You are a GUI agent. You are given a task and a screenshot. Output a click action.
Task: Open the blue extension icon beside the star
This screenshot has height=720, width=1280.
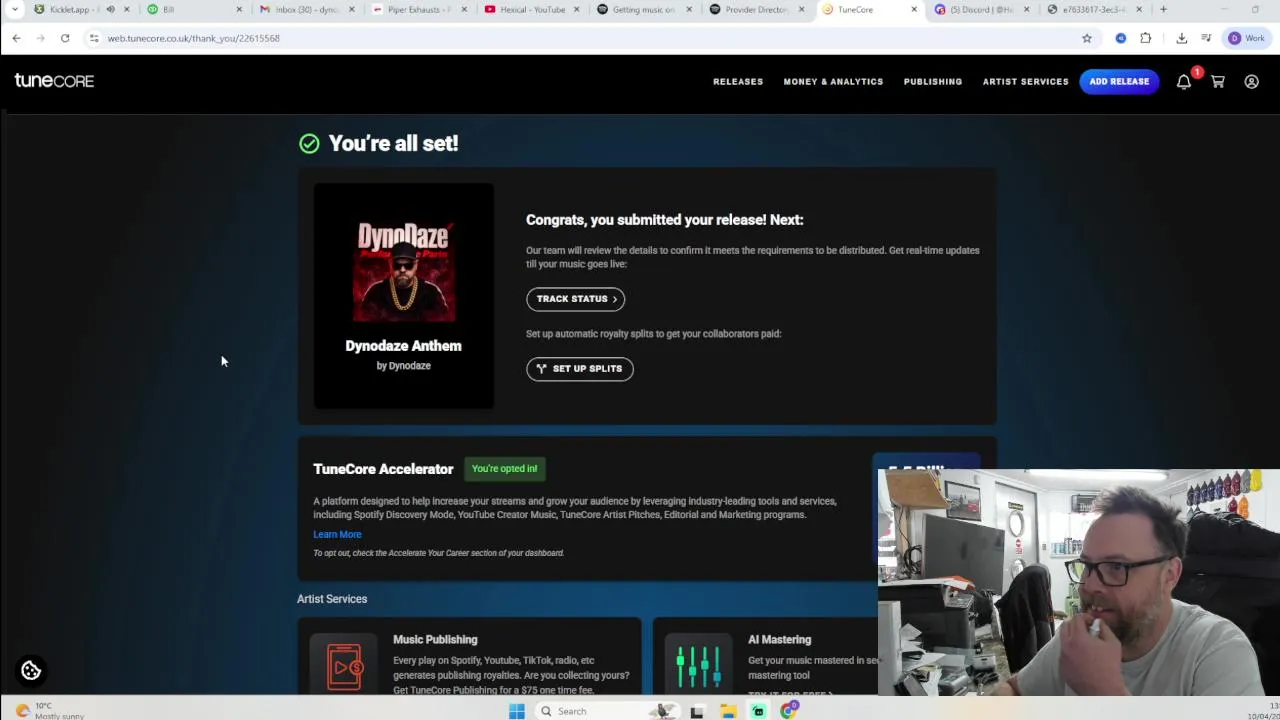(1121, 38)
